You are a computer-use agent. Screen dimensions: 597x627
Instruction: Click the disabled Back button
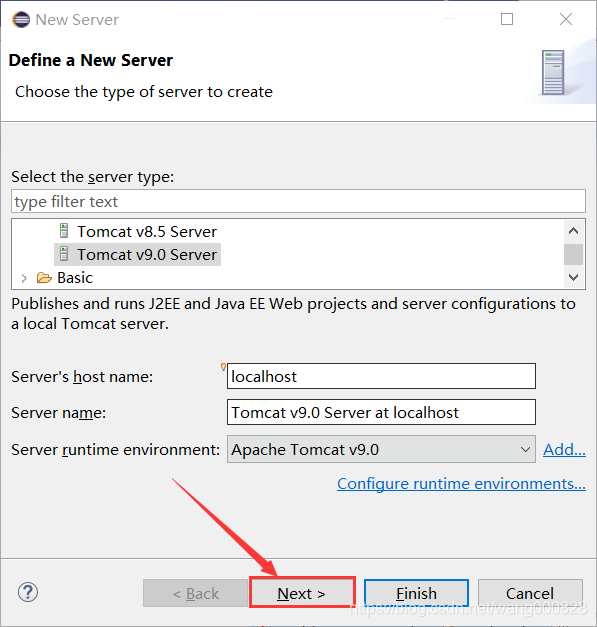pos(196,593)
